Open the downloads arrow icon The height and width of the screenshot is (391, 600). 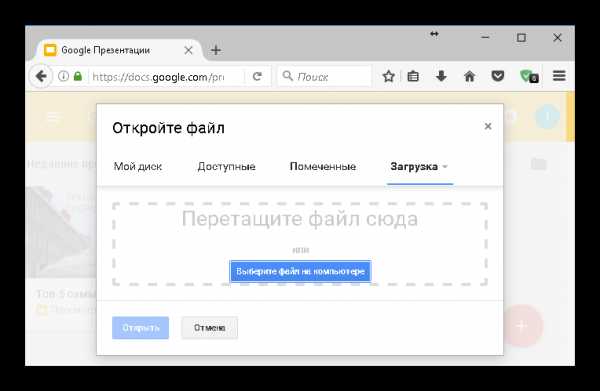point(441,76)
